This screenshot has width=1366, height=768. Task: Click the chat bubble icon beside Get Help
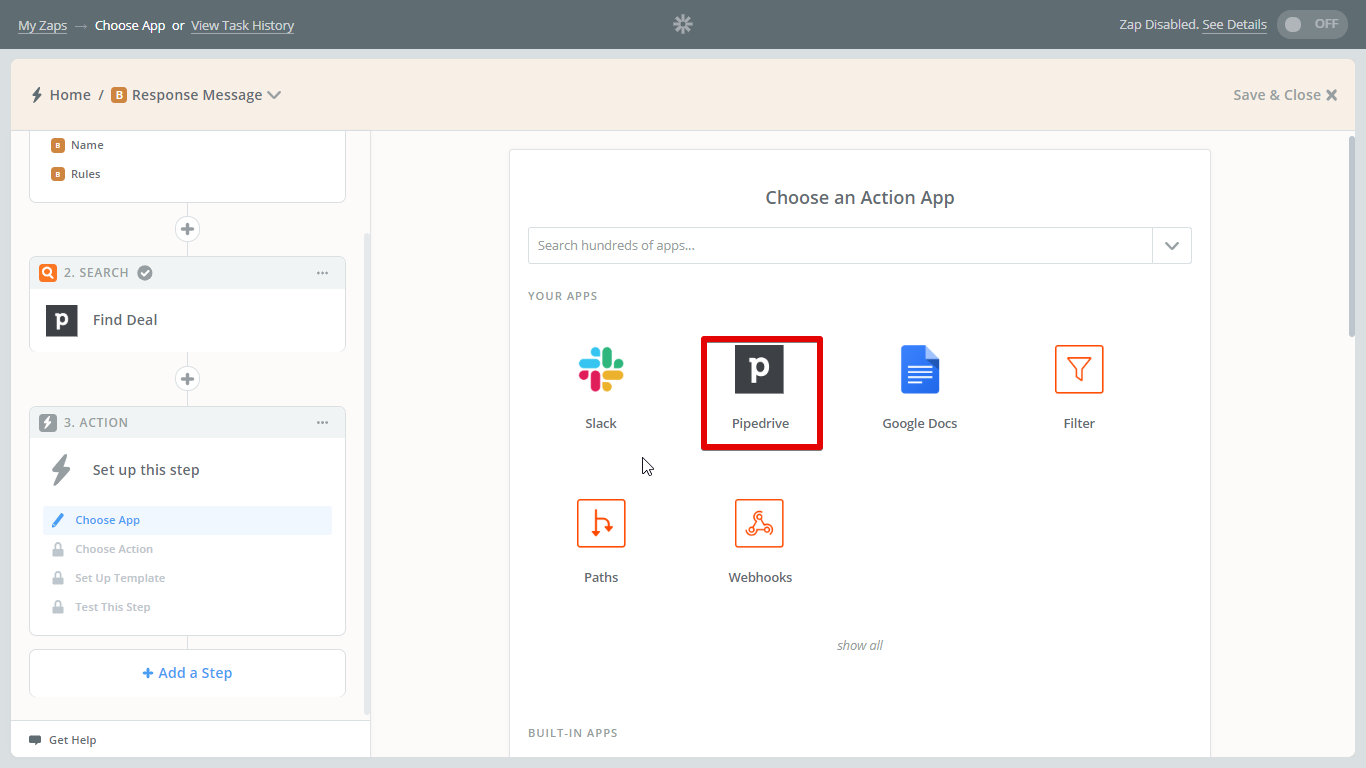tap(35, 740)
